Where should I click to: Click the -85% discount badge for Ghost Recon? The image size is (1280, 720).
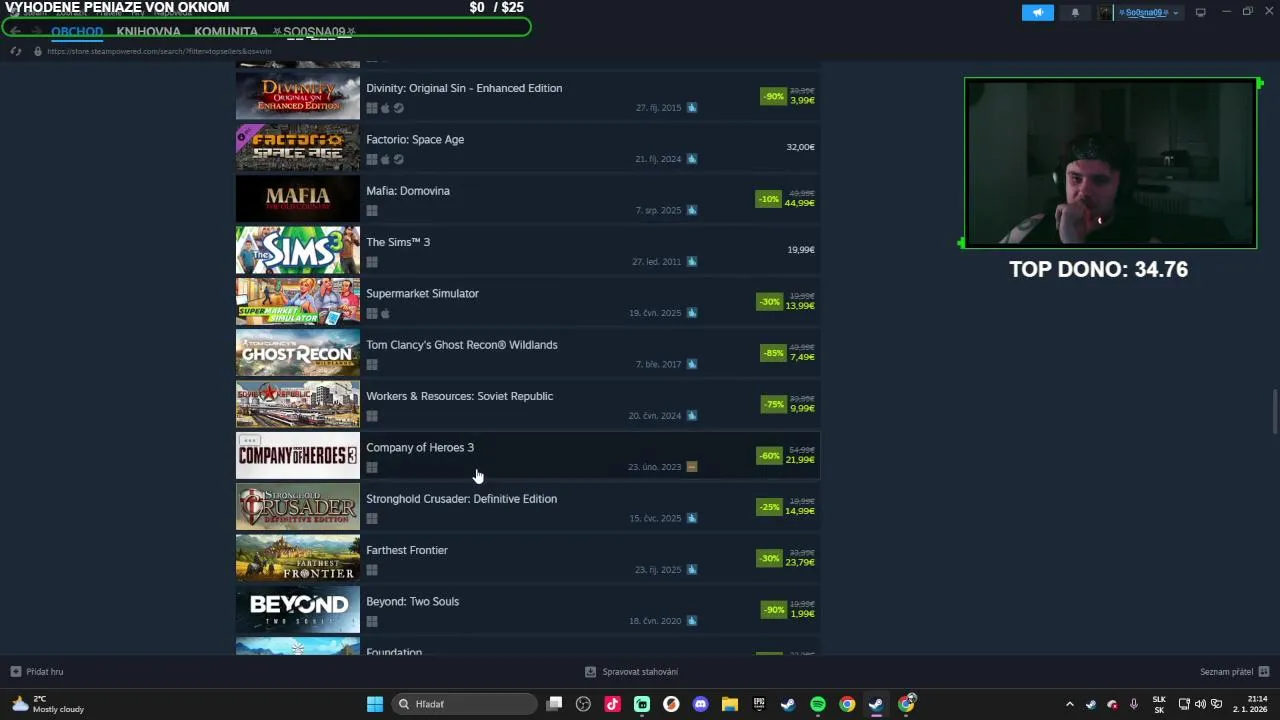coord(772,353)
